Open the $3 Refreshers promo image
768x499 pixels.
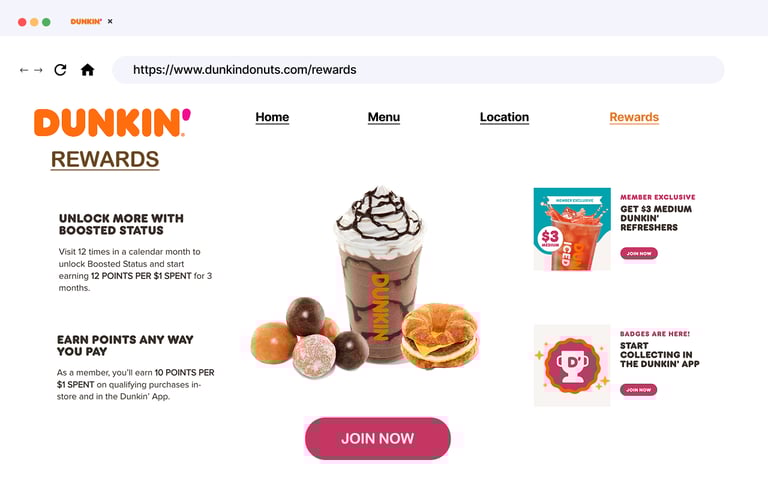572,229
